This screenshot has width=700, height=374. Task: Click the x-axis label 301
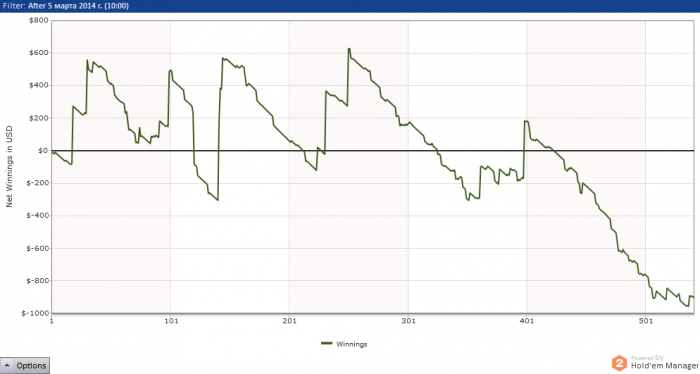pos(408,321)
